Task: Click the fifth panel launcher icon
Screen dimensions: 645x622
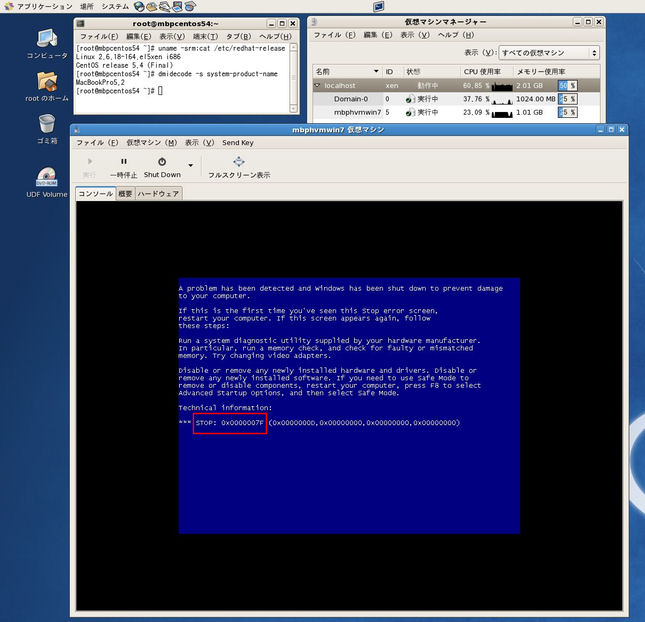Action: tap(190, 6)
